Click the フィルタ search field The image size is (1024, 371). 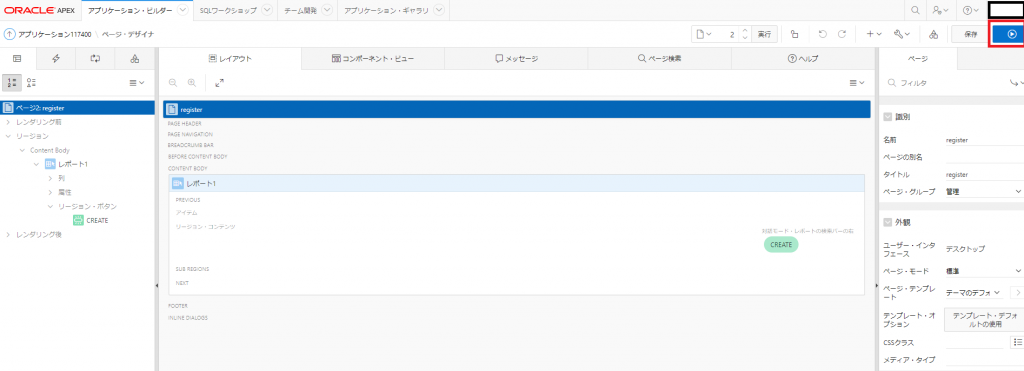pos(946,83)
